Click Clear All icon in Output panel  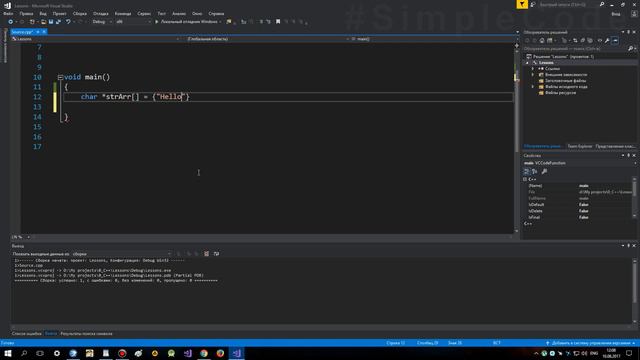coord(207,254)
